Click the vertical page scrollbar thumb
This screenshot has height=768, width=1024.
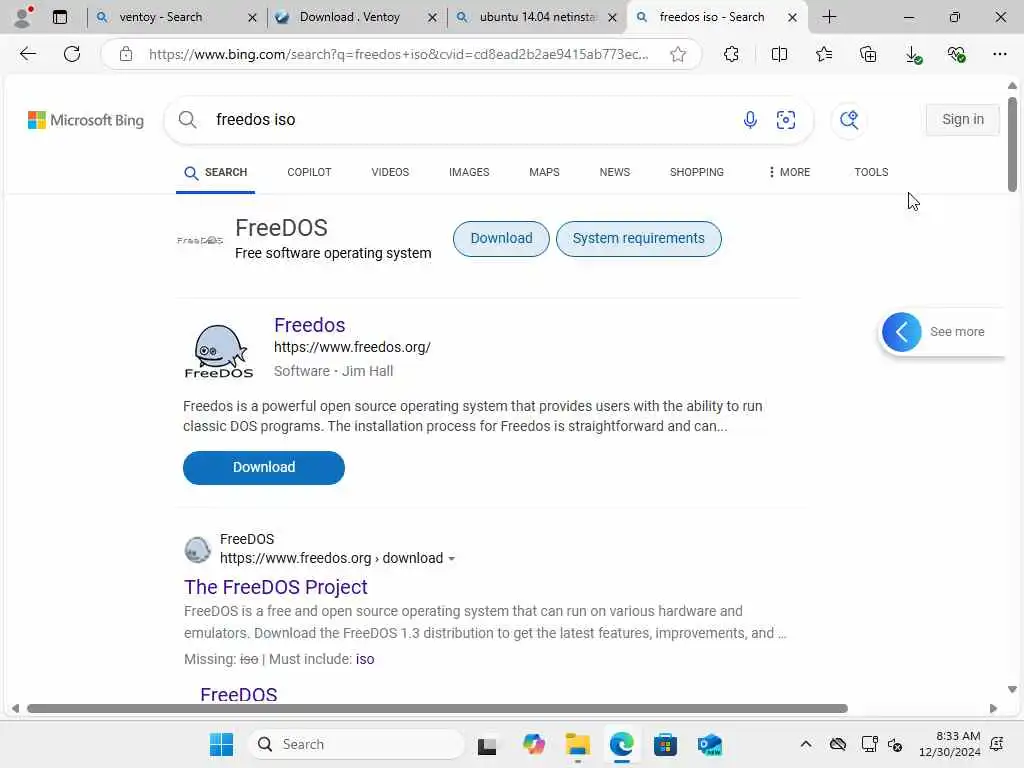tap(1012, 144)
